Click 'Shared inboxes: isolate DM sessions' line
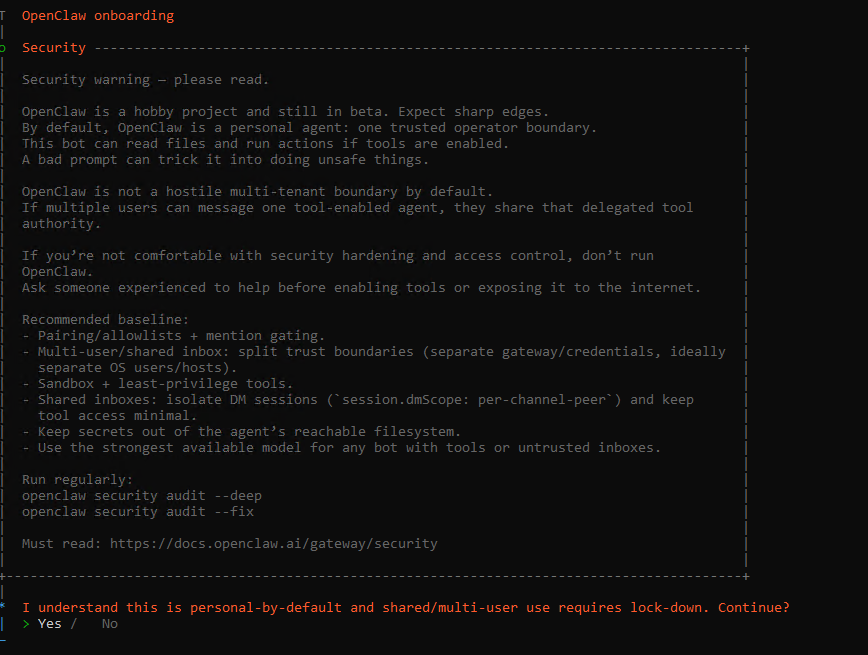This screenshot has height=655, width=868. tap(358, 408)
